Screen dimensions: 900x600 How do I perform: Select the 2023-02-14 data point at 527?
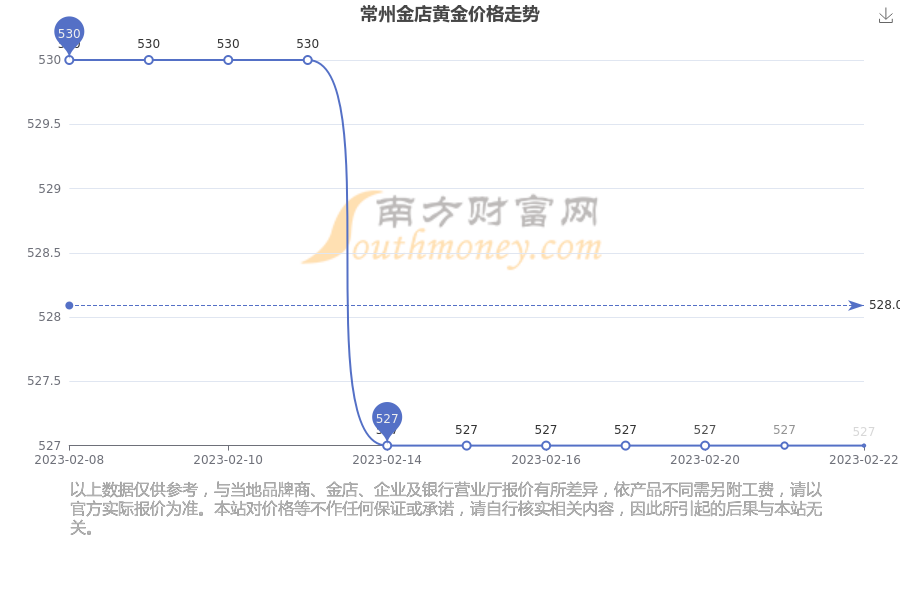387,446
